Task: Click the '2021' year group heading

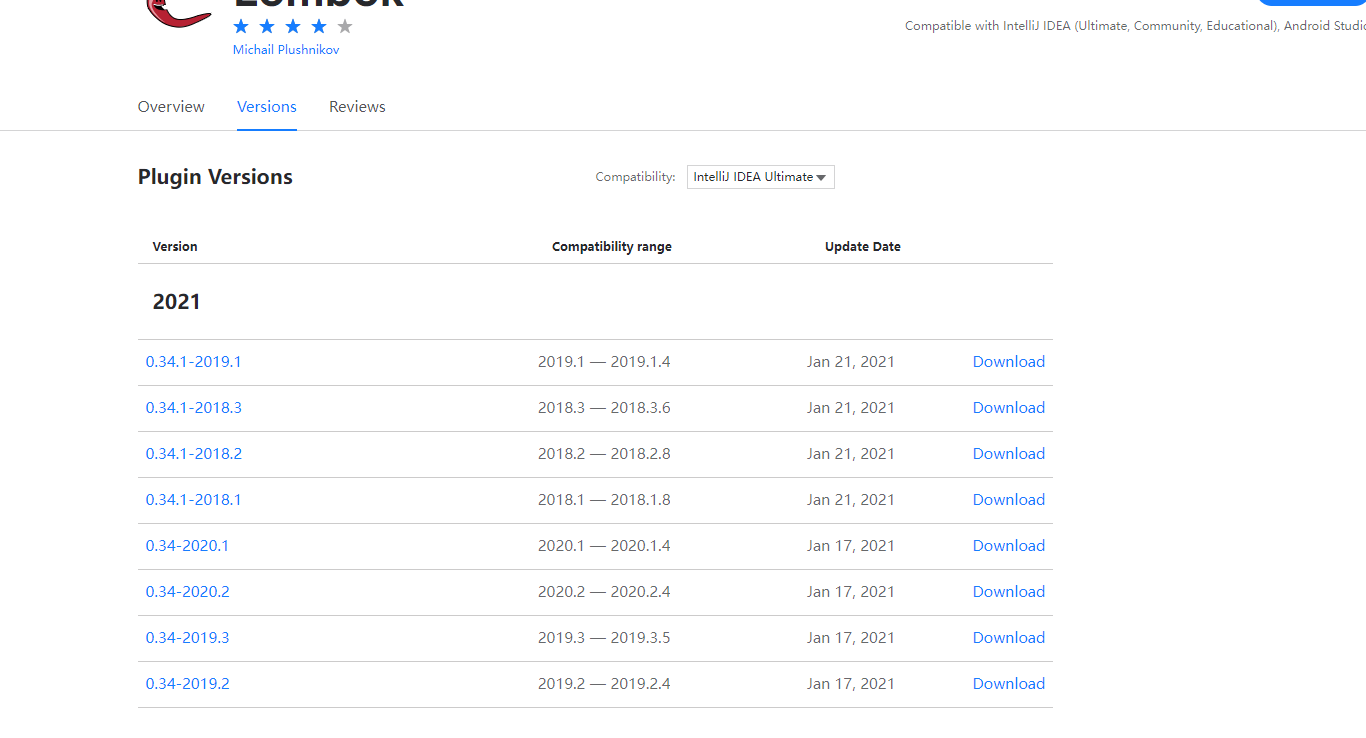Action: pyautogui.click(x=176, y=302)
